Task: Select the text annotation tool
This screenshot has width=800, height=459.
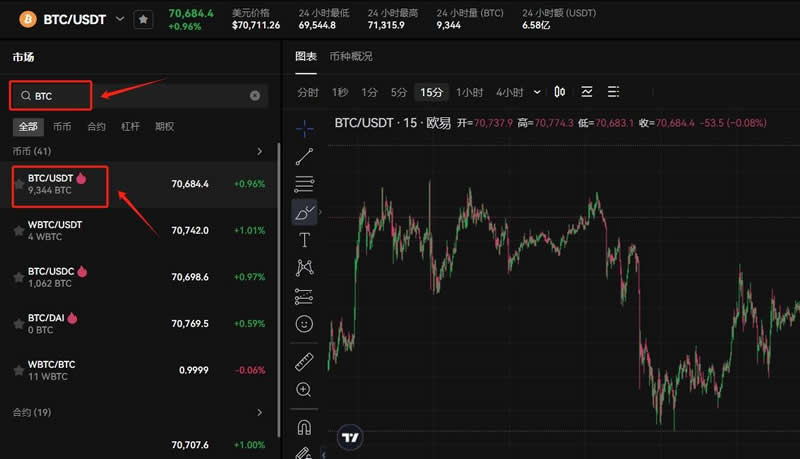Action: click(x=305, y=240)
